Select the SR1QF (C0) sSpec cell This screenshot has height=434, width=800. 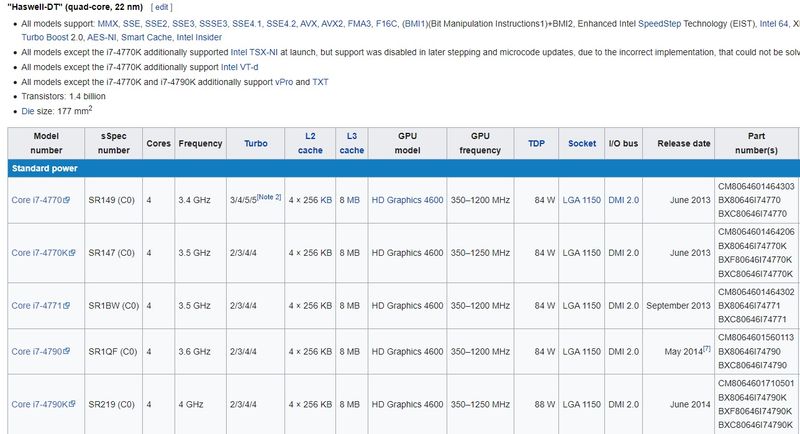113,351
